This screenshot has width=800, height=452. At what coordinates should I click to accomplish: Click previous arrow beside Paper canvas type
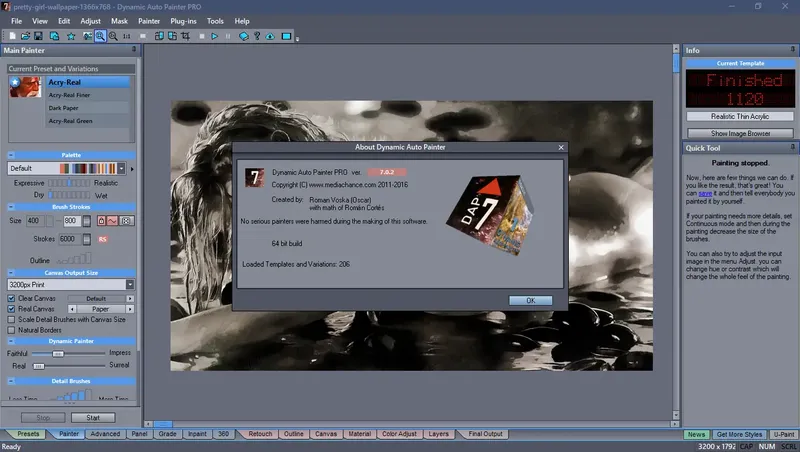click(72, 309)
